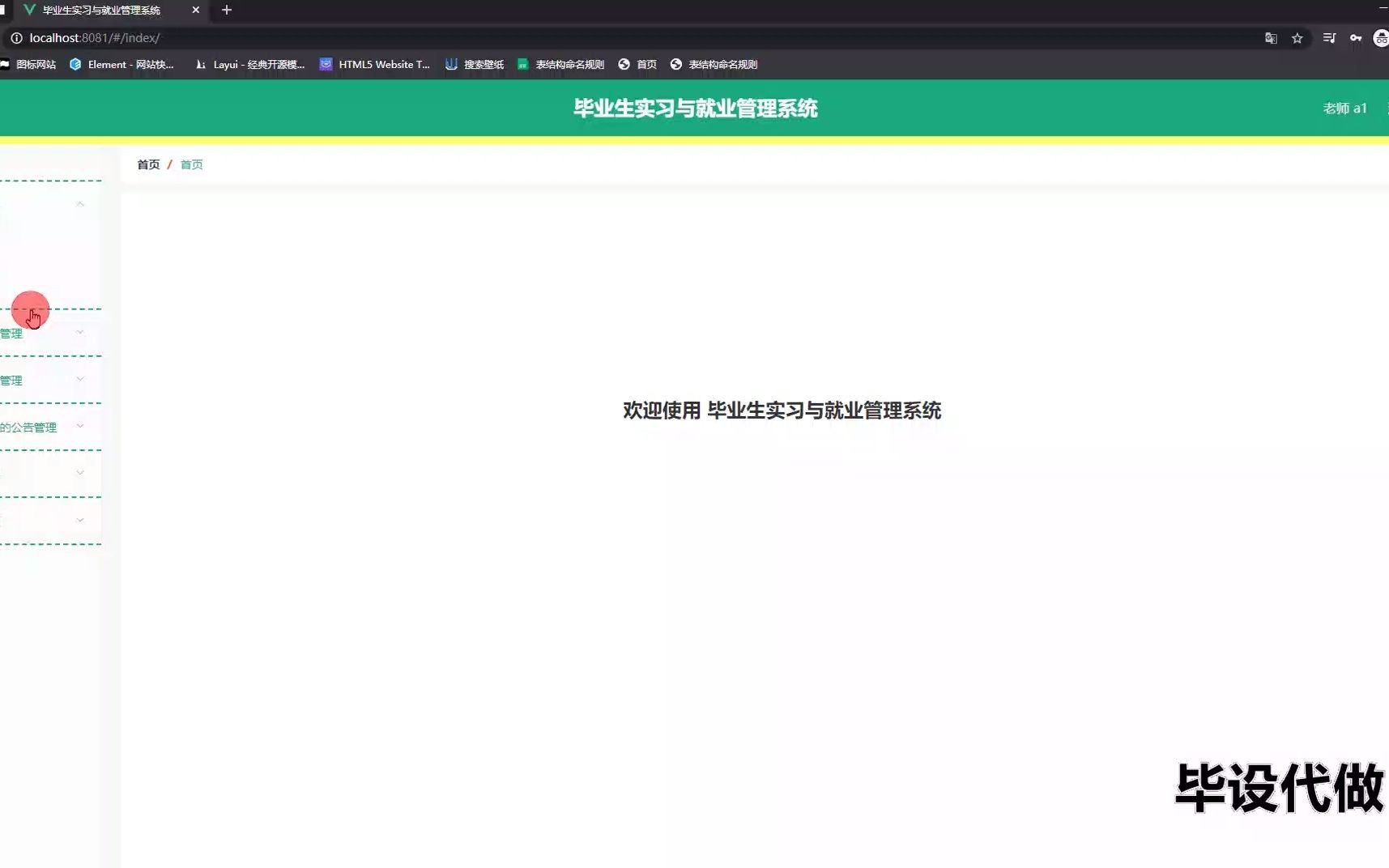Image resolution: width=1389 pixels, height=868 pixels.
Task: Click the bookmark star in the address bar
Action: pos(1298,38)
